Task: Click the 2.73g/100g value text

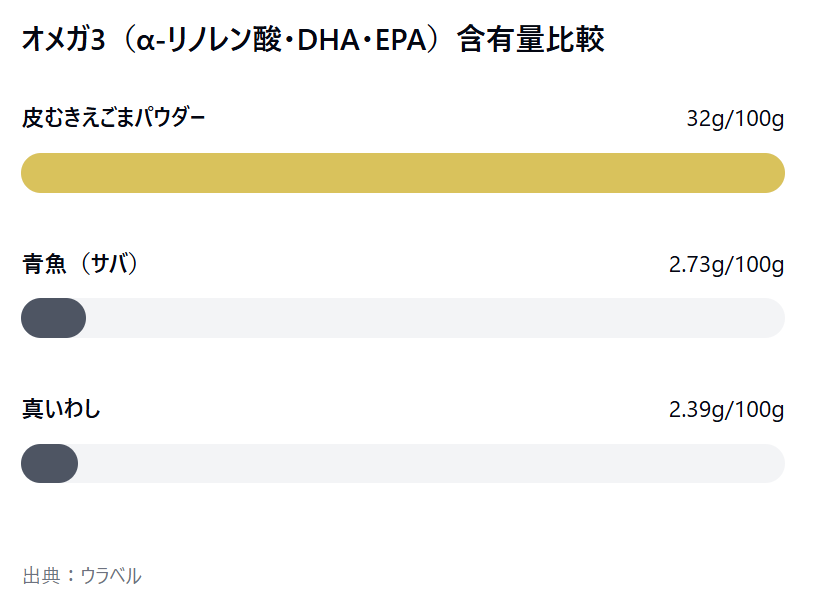Action: [x=726, y=265]
